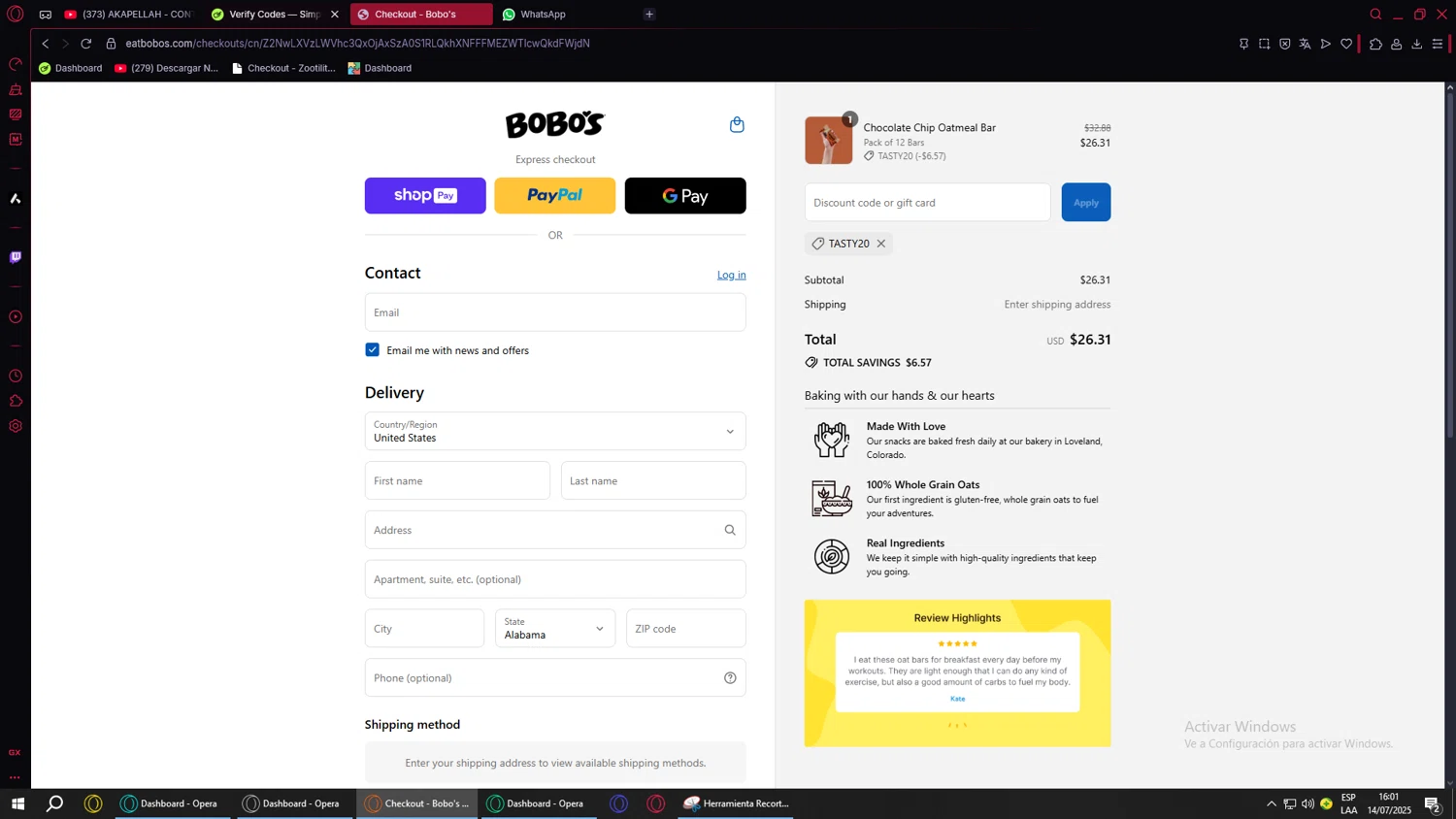Open History clock icon in sidebar
Viewport: 1456px width, 819px height.
click(16, 376)
